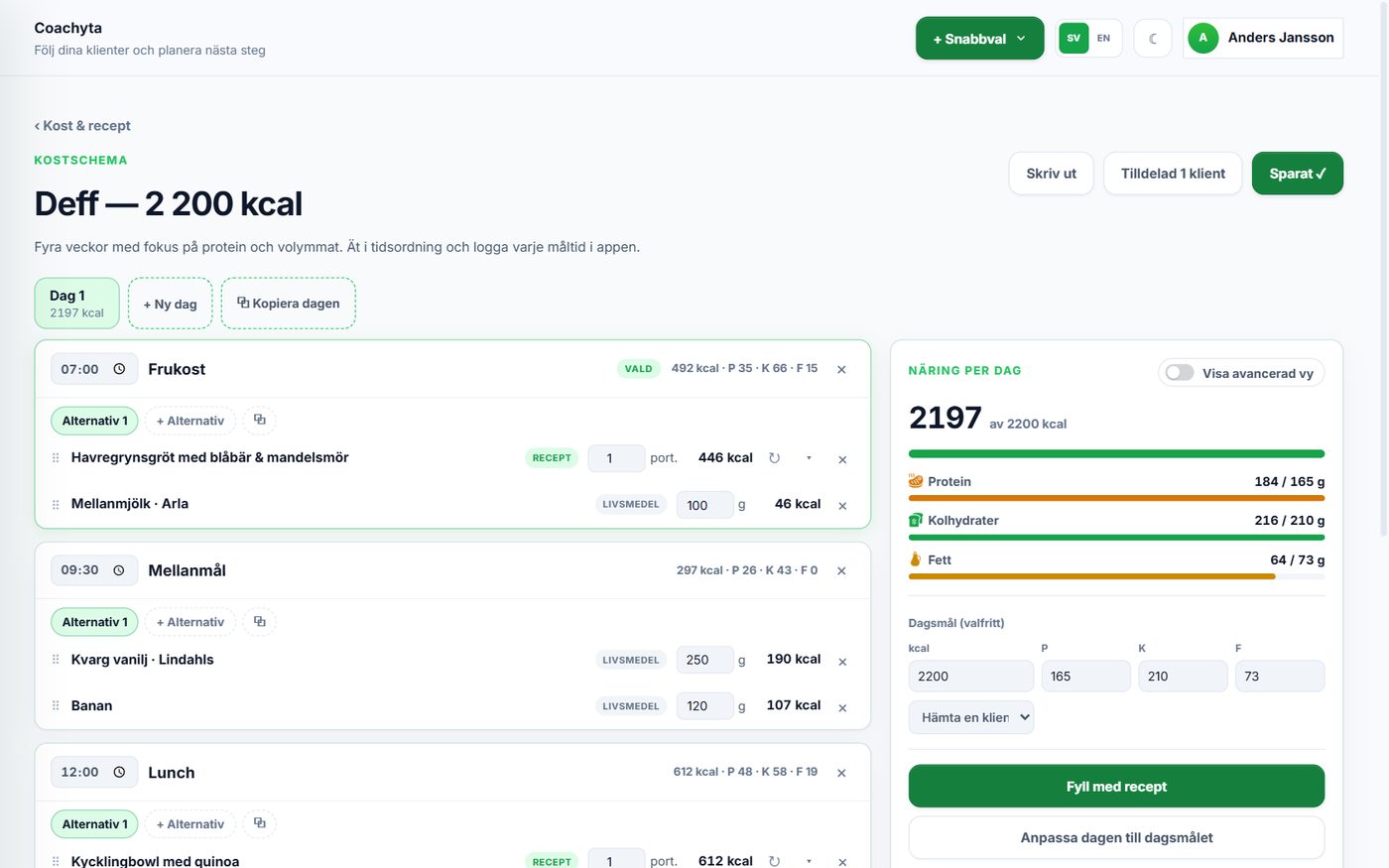
Task: Add an alternative under Mellanmål
Action: [x=190, y=622]
